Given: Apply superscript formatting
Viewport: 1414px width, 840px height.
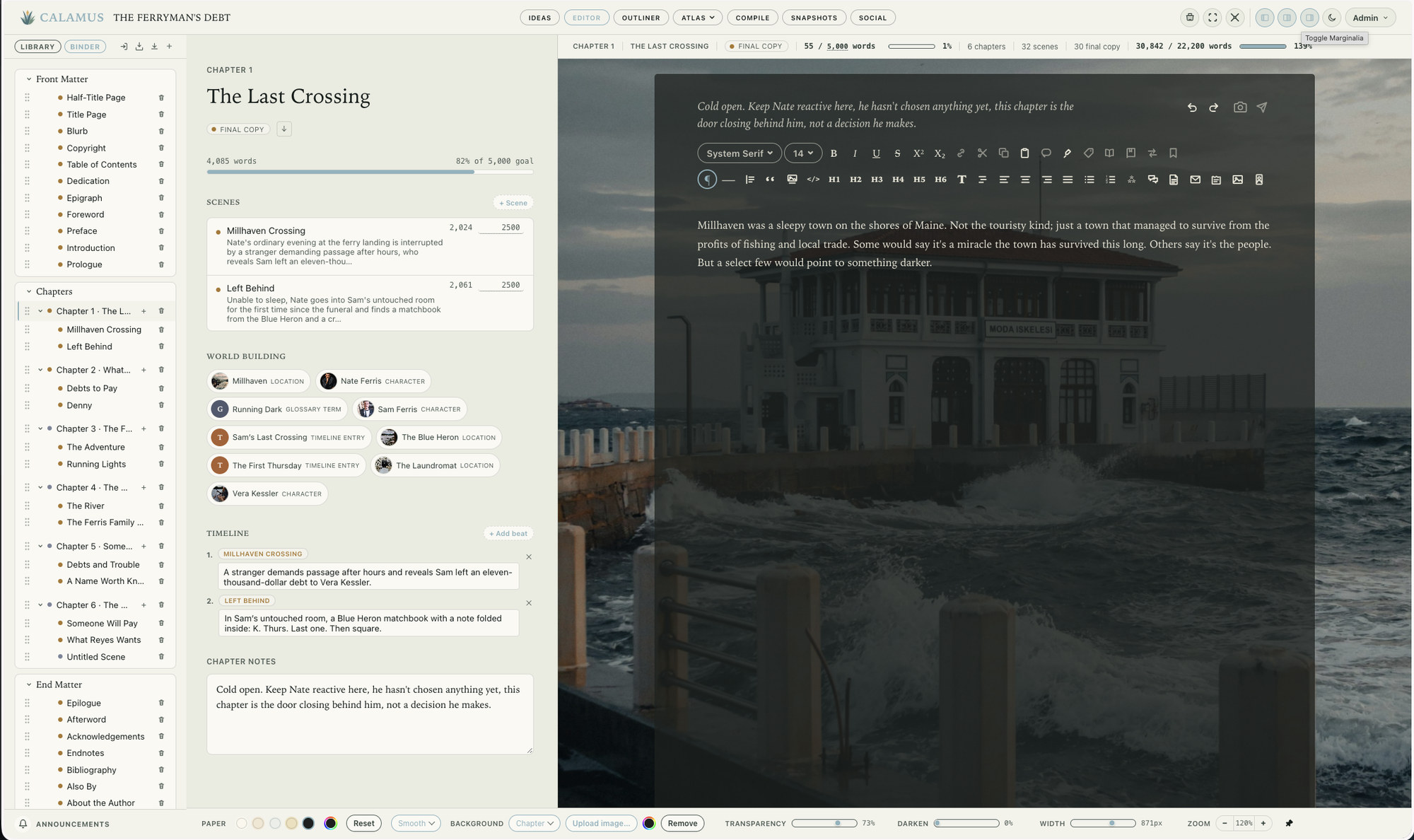Looking at the screenshot, I should click(918, 153).
